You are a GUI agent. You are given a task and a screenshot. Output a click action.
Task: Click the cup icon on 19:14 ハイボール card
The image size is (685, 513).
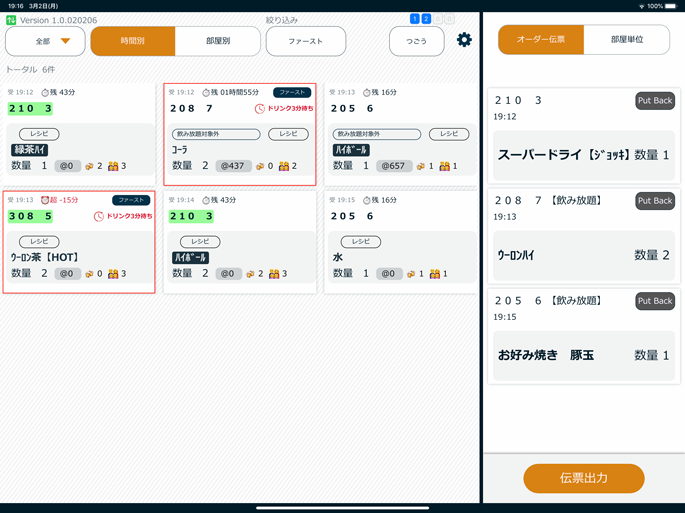click(250, 274)
